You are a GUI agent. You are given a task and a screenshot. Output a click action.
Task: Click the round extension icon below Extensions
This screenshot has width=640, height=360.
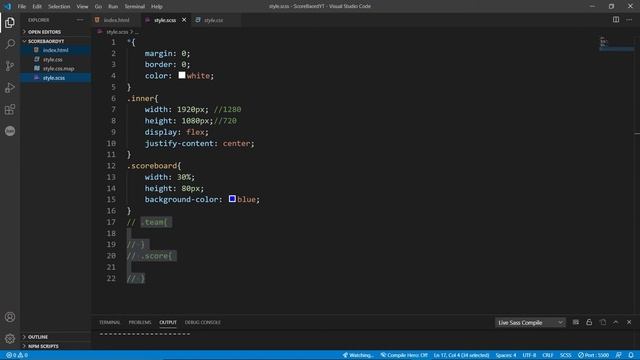click(10, 131)
